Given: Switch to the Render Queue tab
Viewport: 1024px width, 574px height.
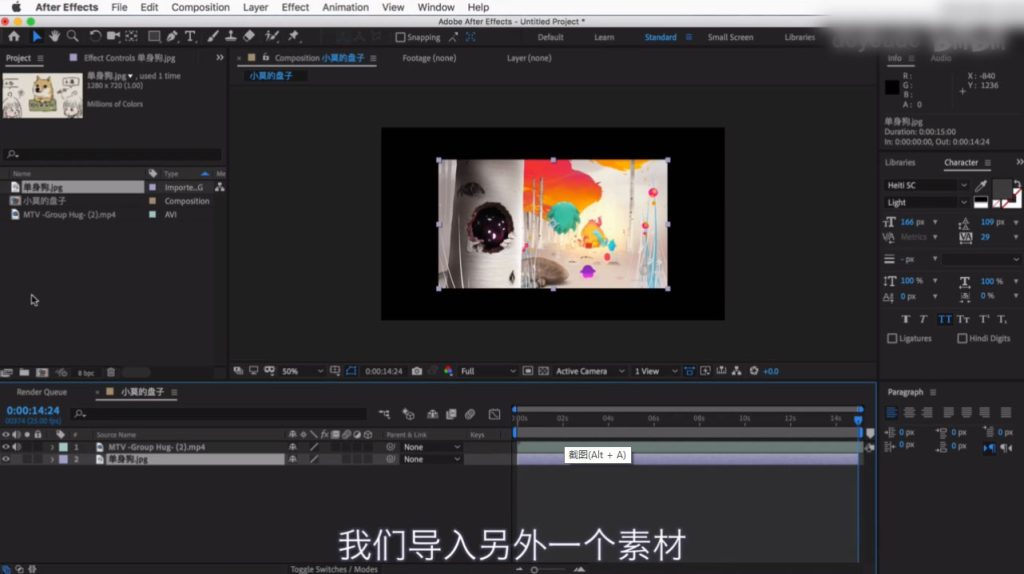Looking at the screenshot, I should tap(42, 392).
